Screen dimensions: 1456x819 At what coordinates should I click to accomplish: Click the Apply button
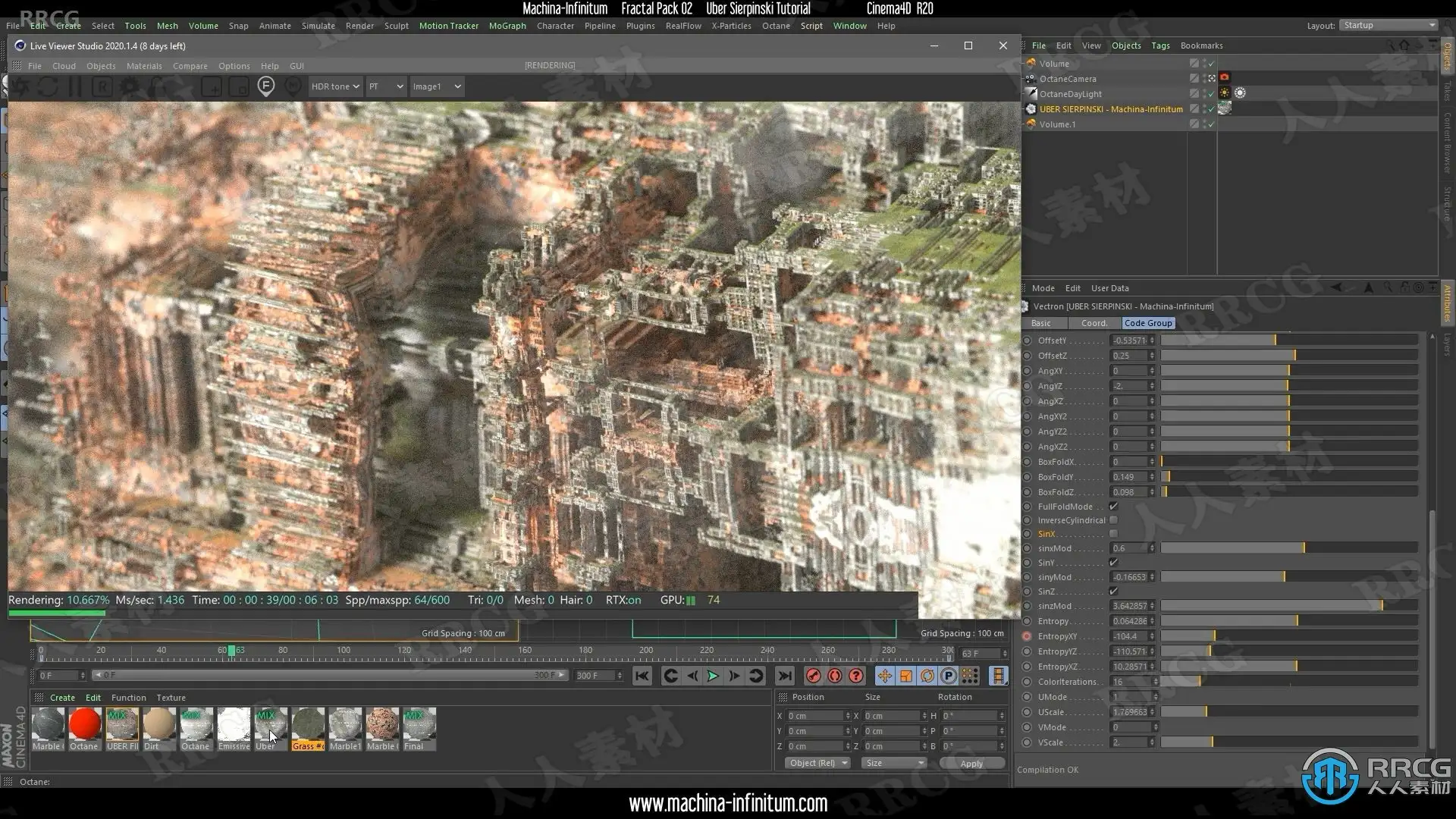click(x=971, y=764)
